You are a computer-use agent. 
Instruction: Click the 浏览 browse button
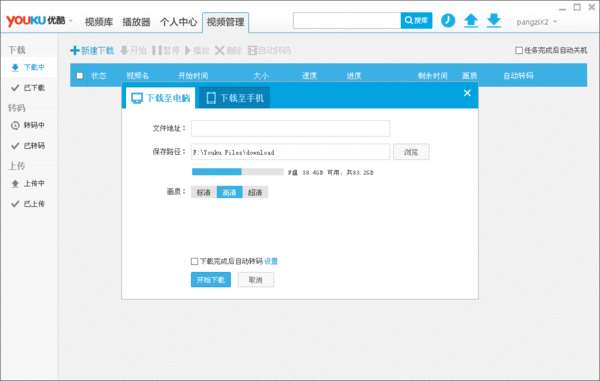click(411, 152)
